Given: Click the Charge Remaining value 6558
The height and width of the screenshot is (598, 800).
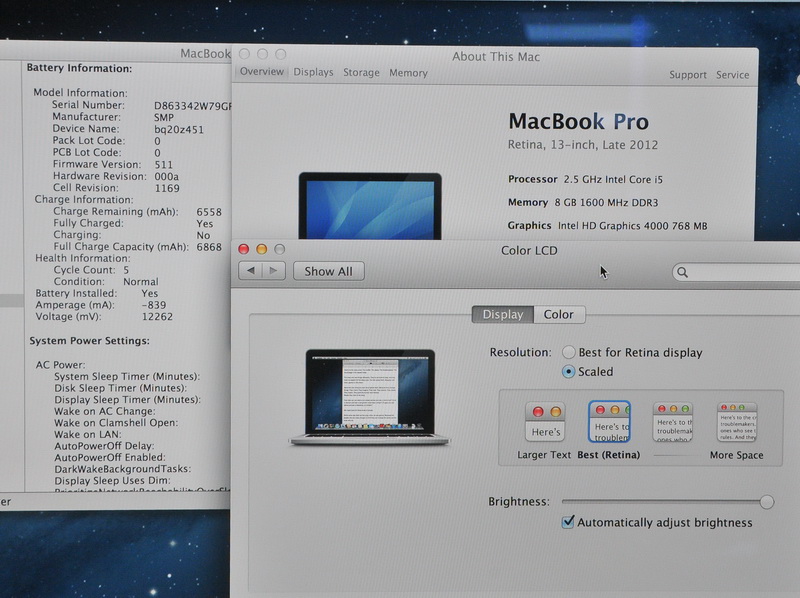Looking at the screenshot, I should tap(209, 212).
